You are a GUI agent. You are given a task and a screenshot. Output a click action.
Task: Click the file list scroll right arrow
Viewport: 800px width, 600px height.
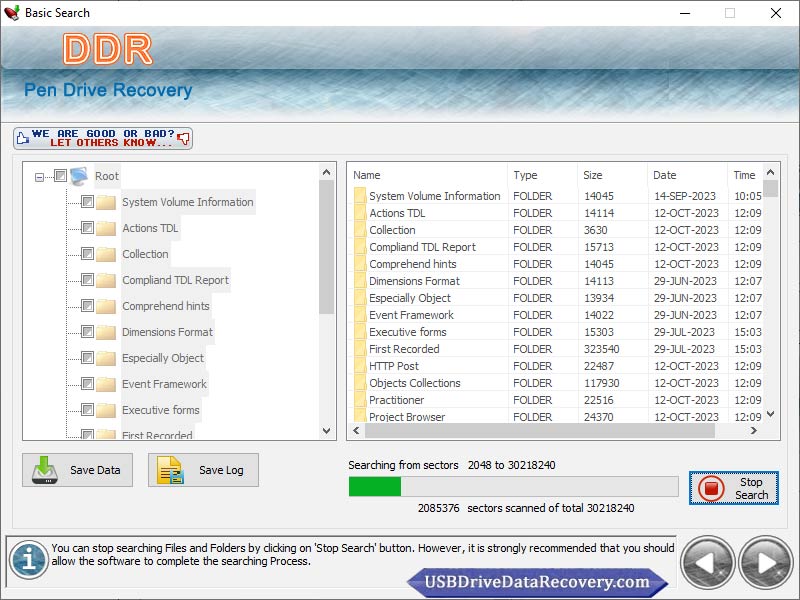tap(754, 431)
